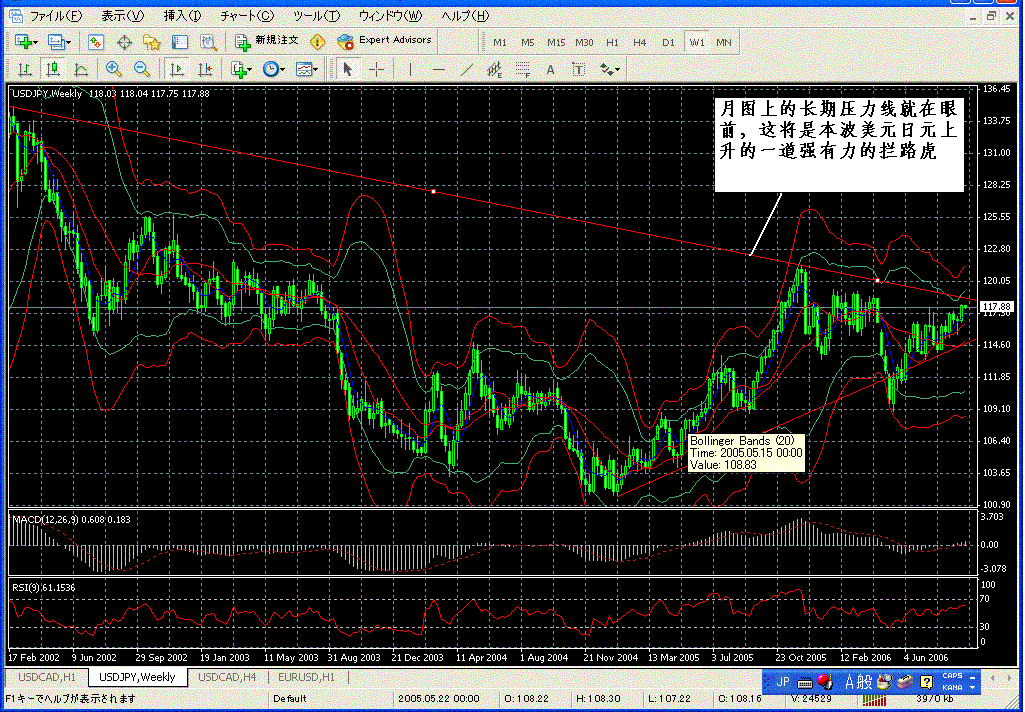Click the zoom out magnifier icon
The height and width of the screenshot is (712, 1025).
[x=142, y=69]
